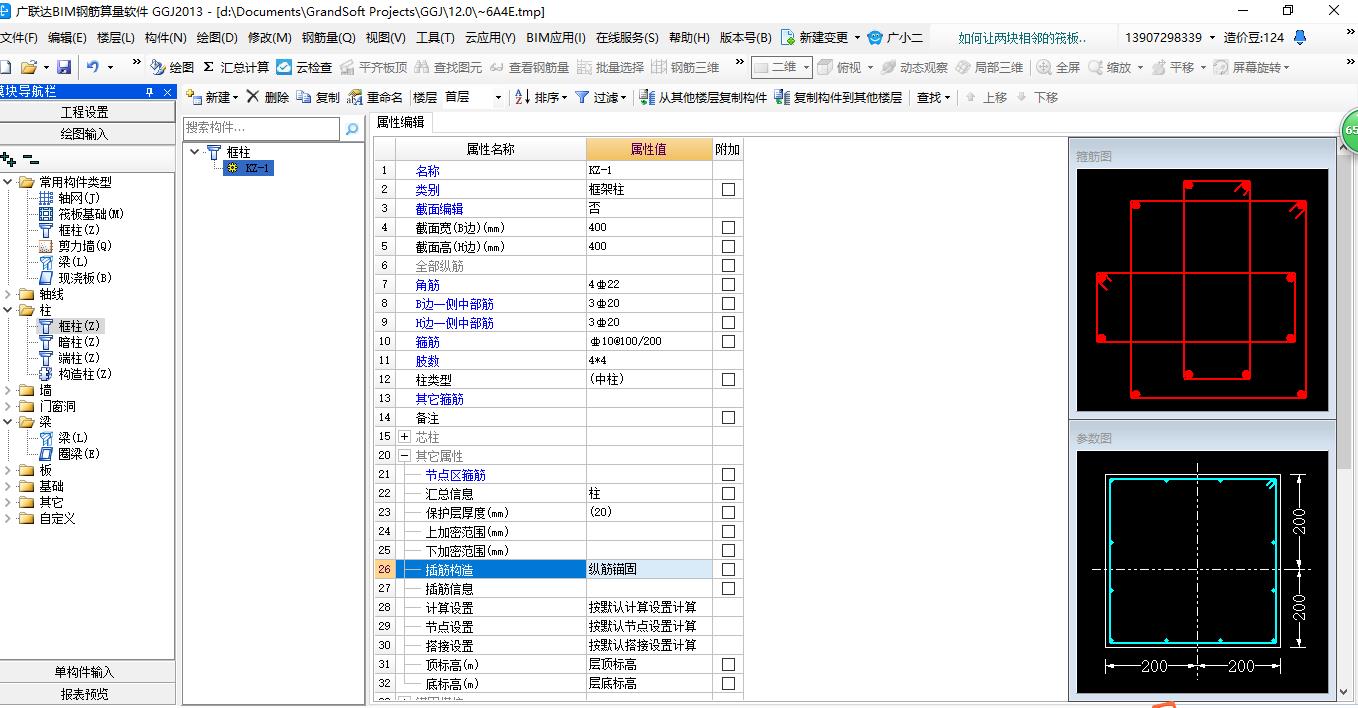Toggle 附加 checkbox for 角筋 row

tap(728, 284)
